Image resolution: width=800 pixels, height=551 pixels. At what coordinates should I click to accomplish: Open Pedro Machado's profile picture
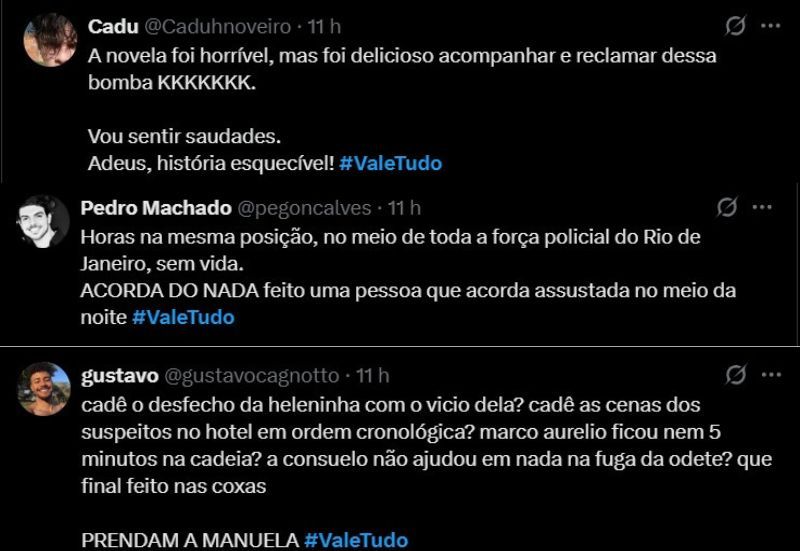(x=43, y=221)
